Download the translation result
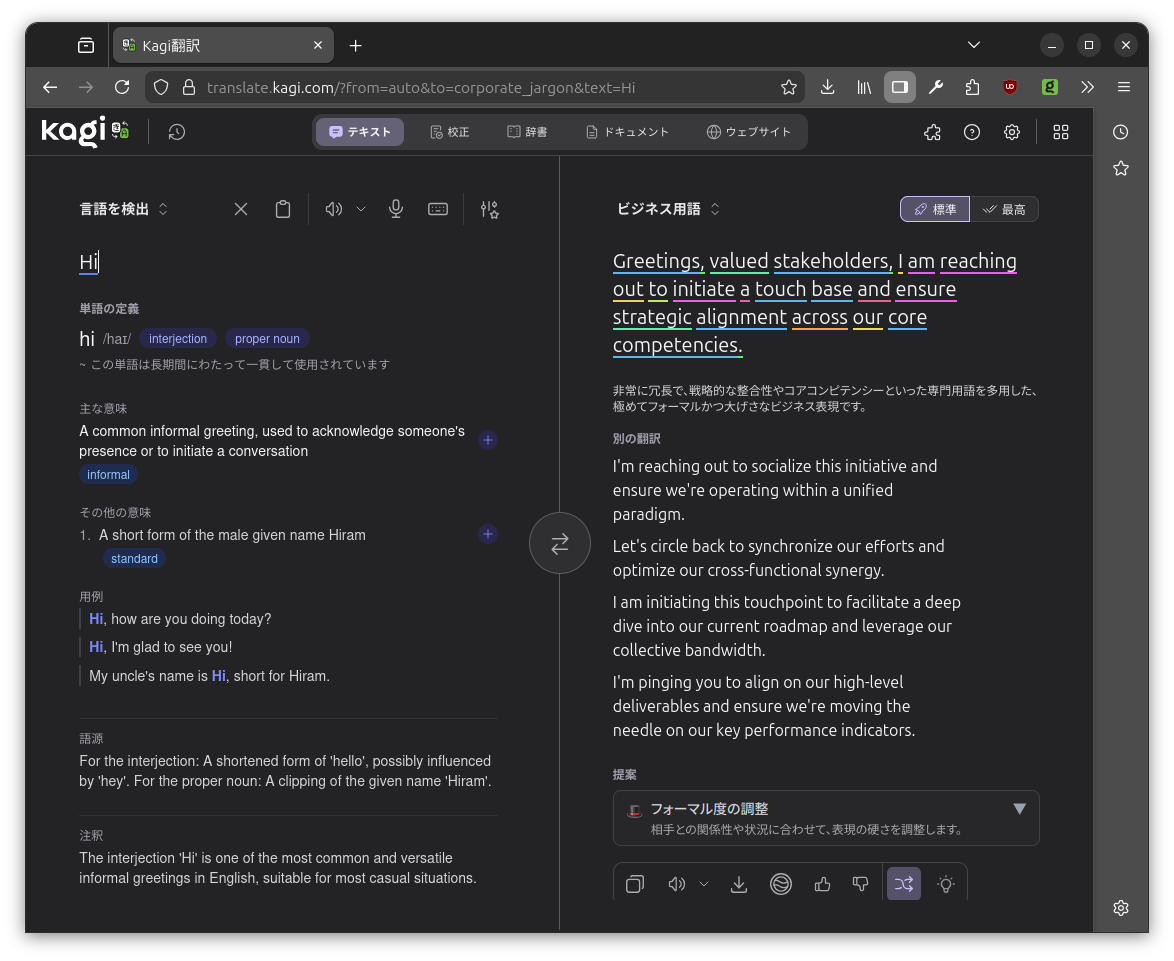Image resolution: width=1174 pixels, height=961 pixels. pyautogui.click(x=739, y=884)
